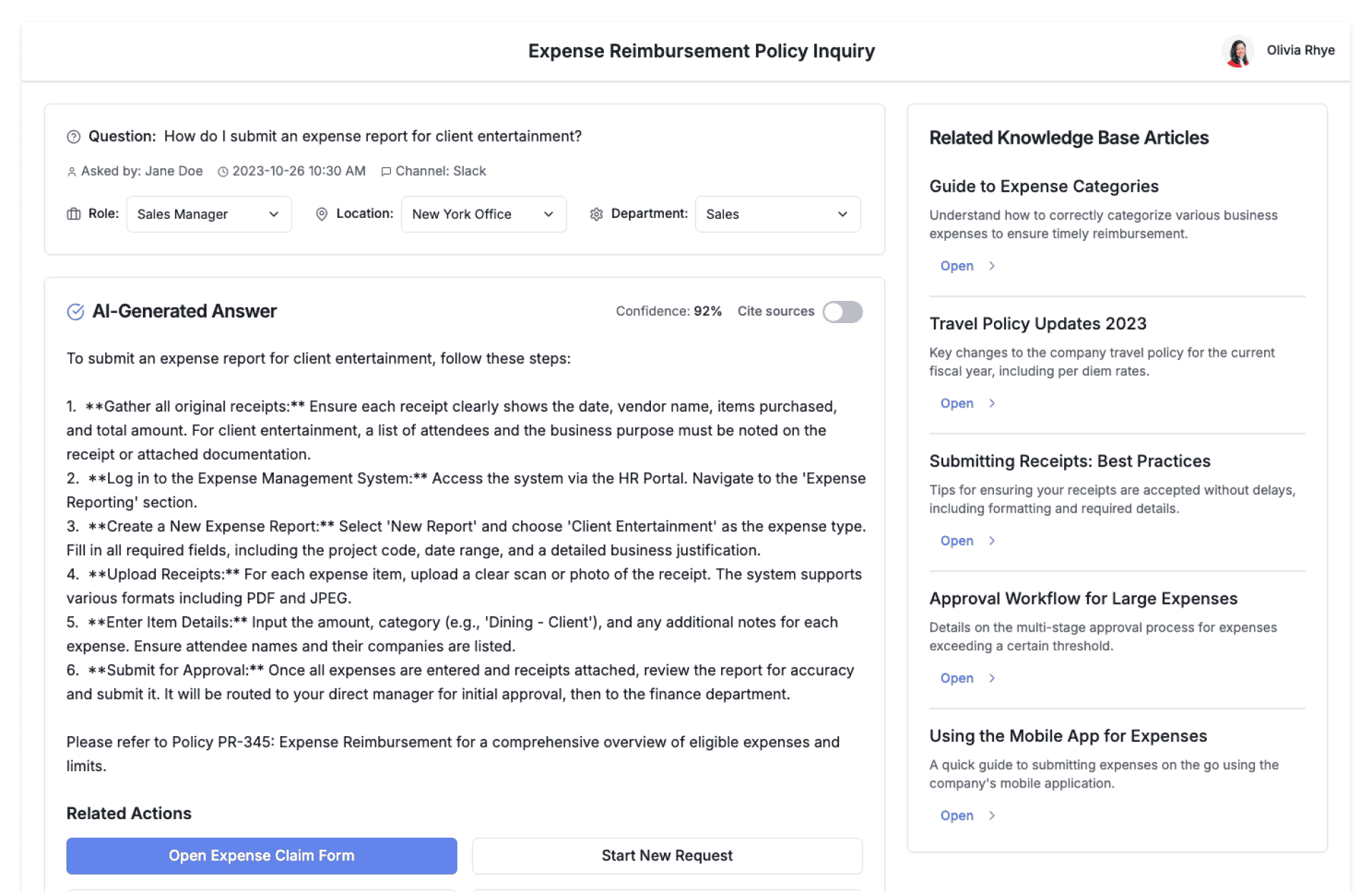Expand the Location dropdown showing New York Office
This screenshot has height=892, width=1372.
pyautogui.click(x=483, y=214)
